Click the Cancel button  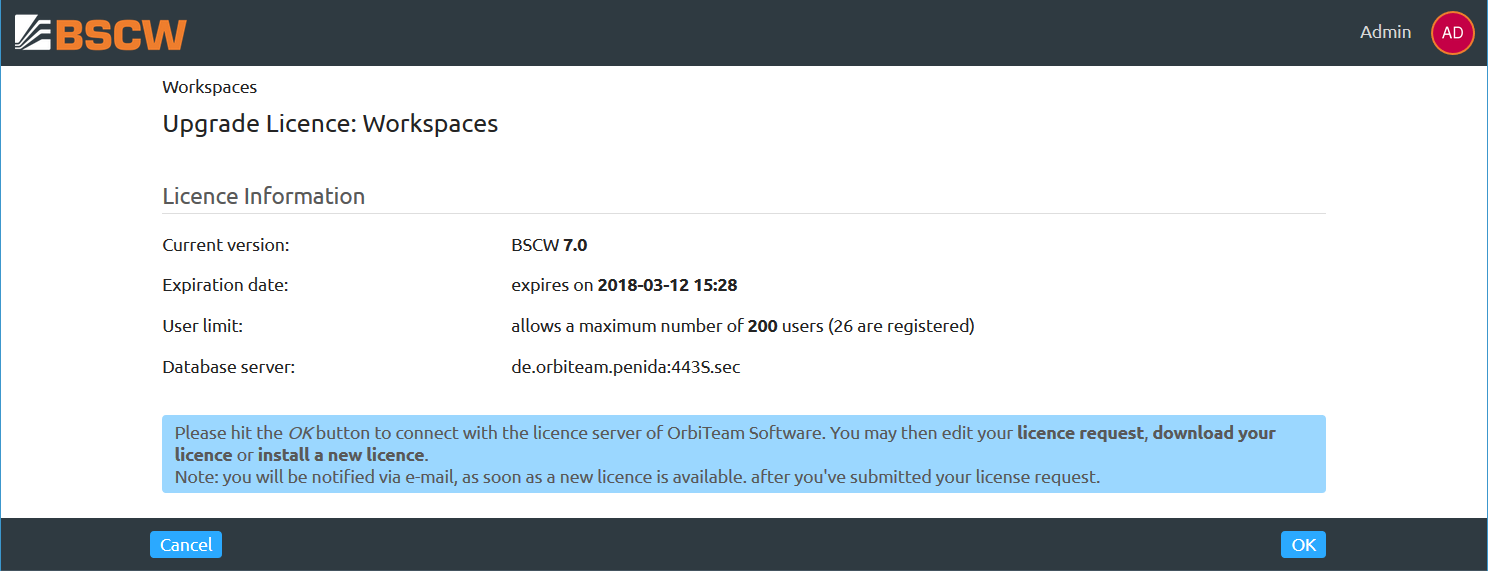click(186, 545)
